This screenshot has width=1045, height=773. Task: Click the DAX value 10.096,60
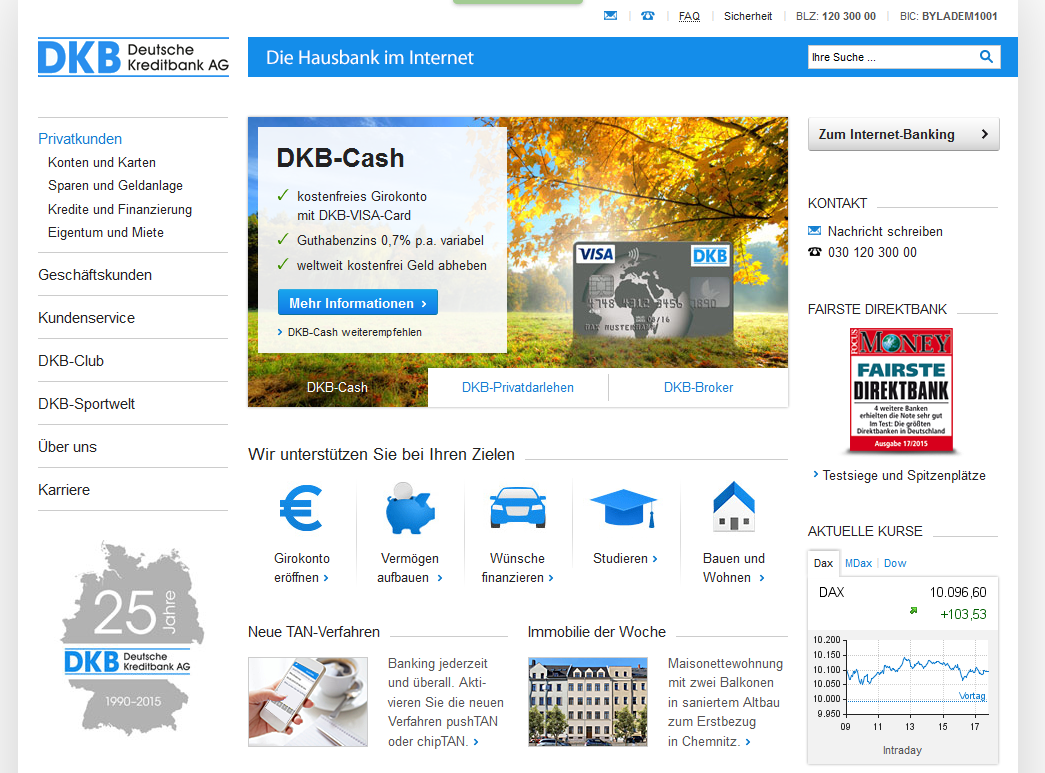(x=958, y=592)
